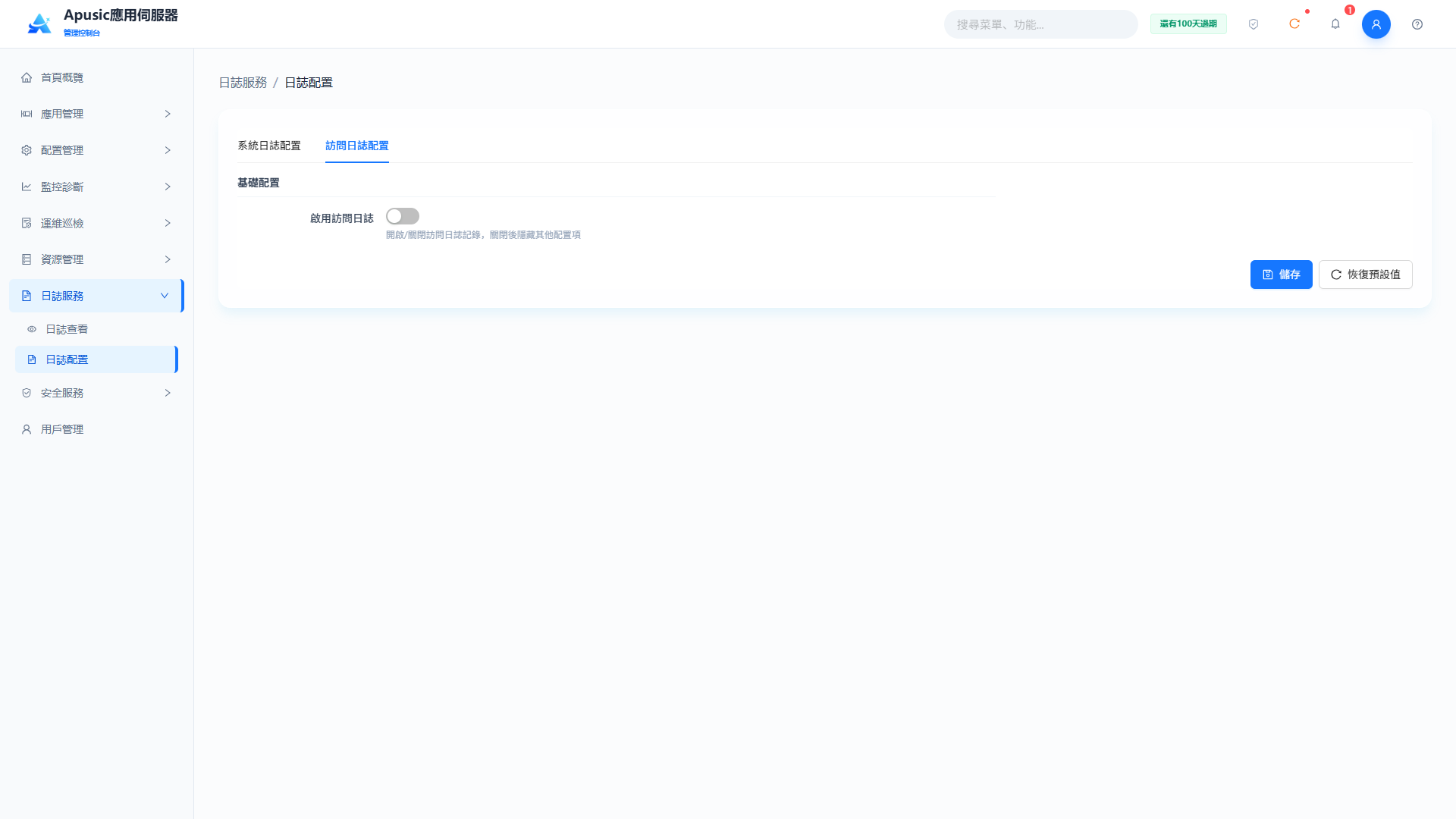1456x819 pixels.
Task: Click the 基礎配置 section heading
Action: 259,183
